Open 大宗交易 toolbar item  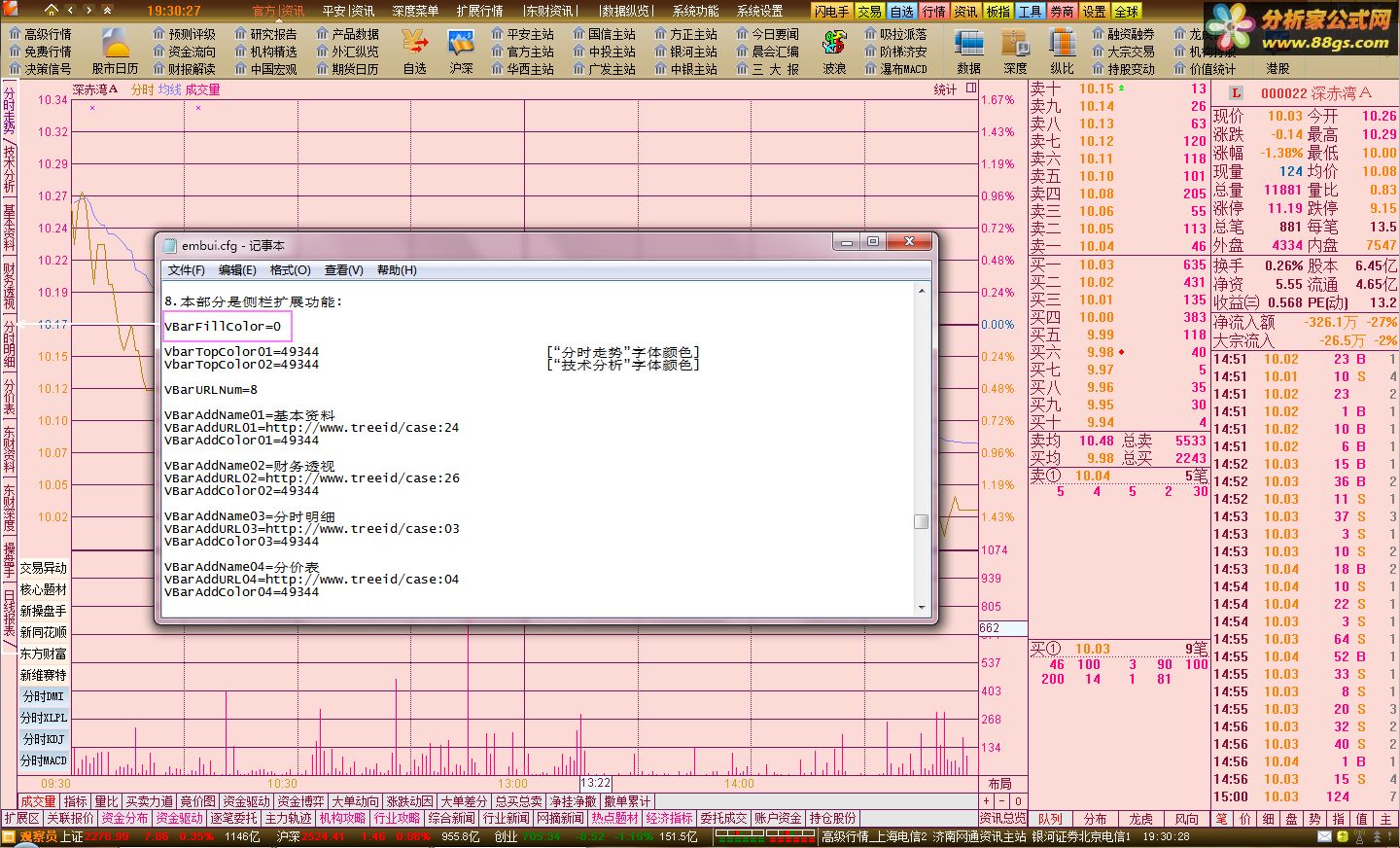point(1124,52)
